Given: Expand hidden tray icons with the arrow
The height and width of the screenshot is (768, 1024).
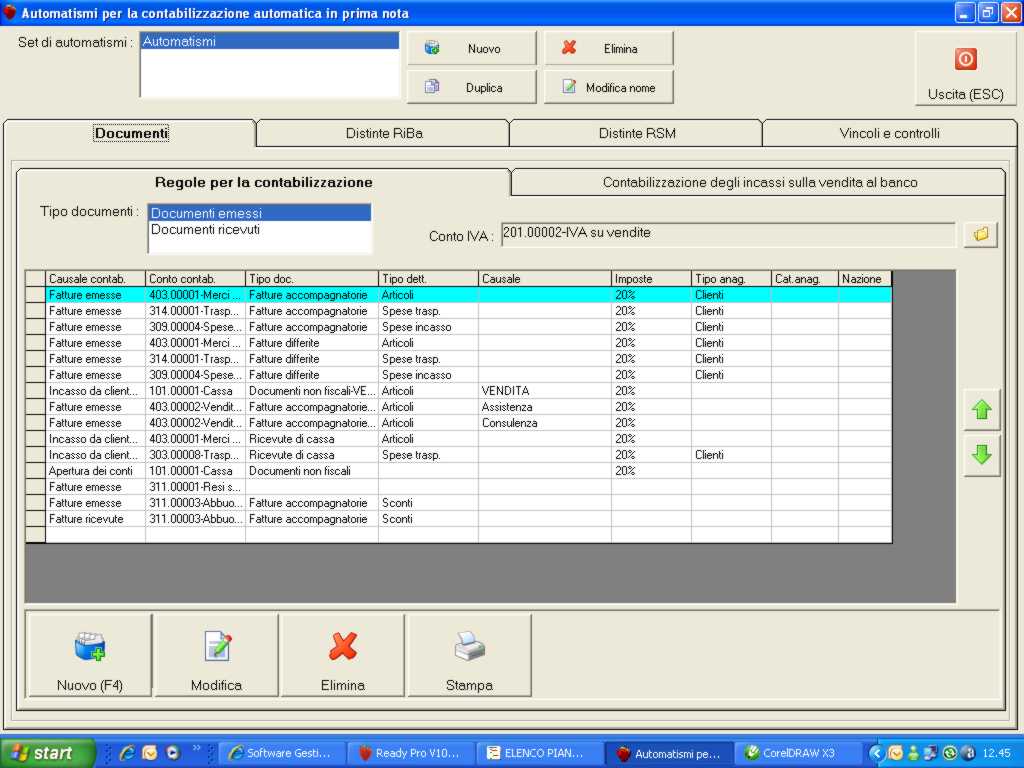Looking at the screenshot, I should pos(876,753).
